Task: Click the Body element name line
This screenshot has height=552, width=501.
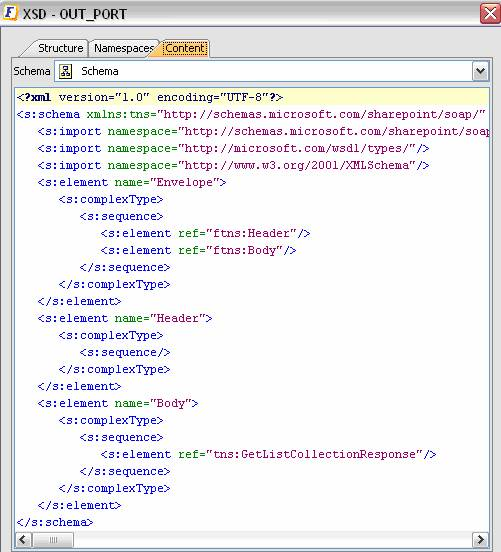Action: click(x=118, y=403)
